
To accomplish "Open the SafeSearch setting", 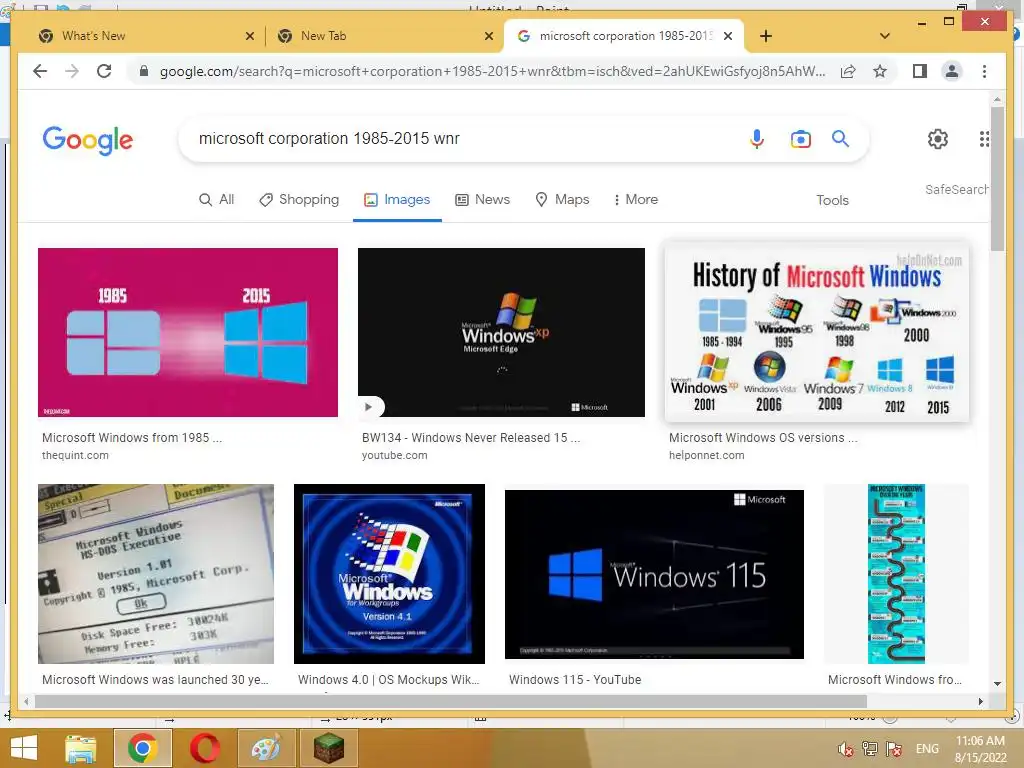I will click(956, 189).
